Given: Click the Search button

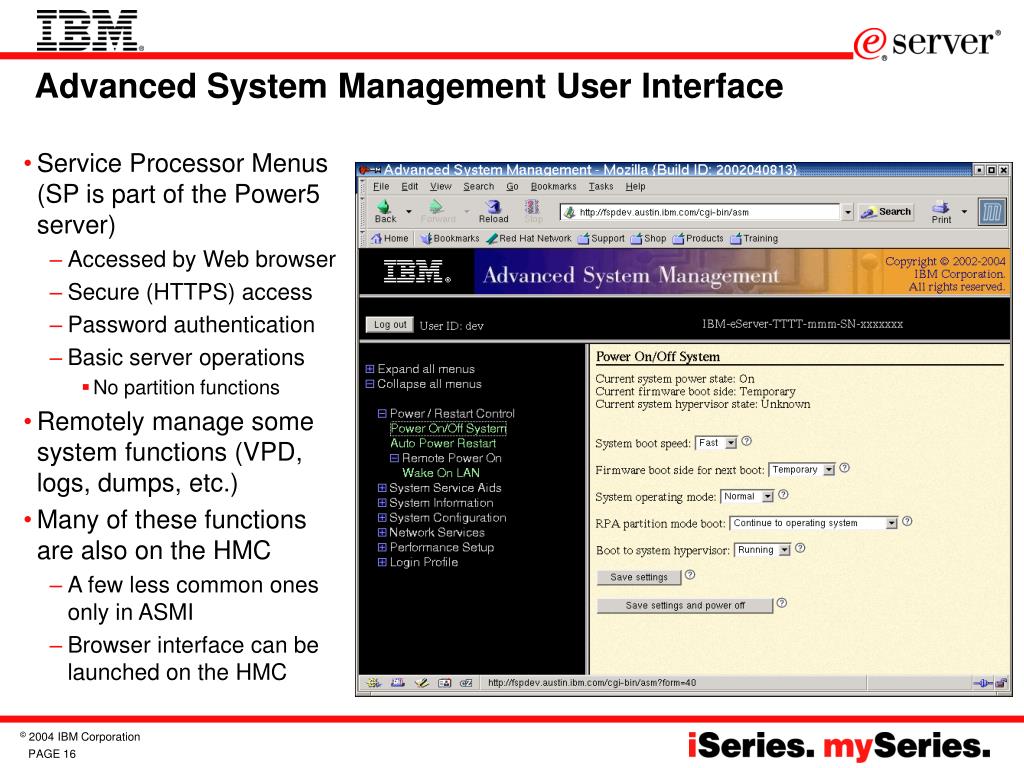Looking at the screenshot, I should tap(886, 212).
